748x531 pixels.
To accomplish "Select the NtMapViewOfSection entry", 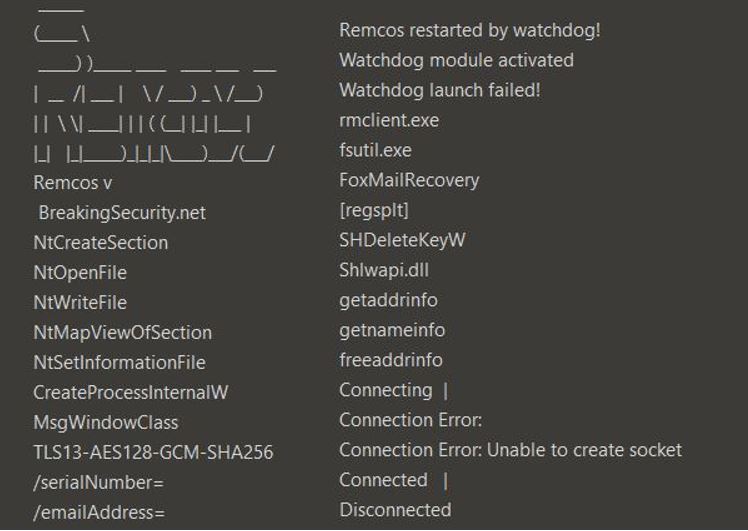I will click(122, 333).
